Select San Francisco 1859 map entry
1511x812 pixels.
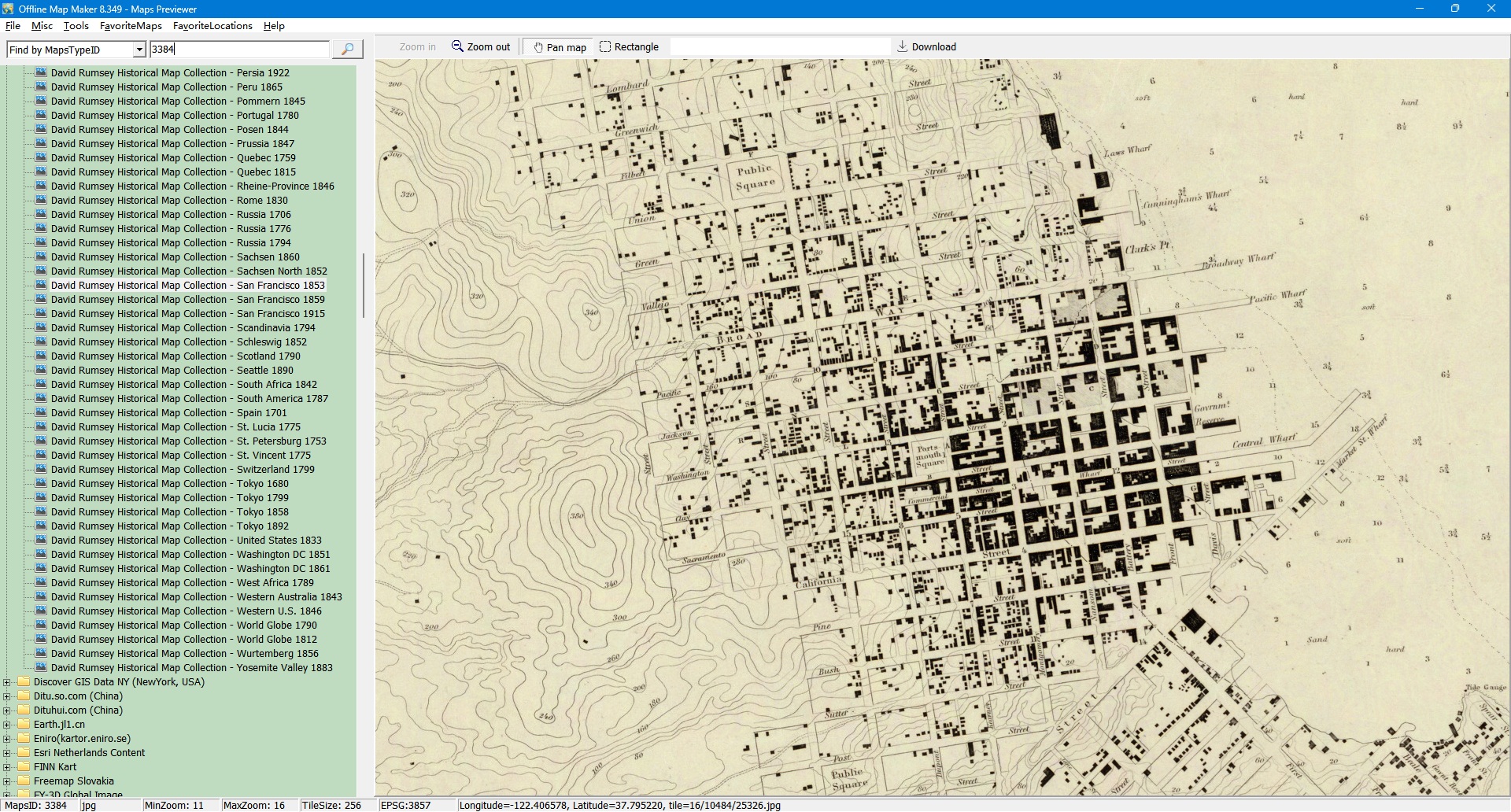(x=187, y=300)
